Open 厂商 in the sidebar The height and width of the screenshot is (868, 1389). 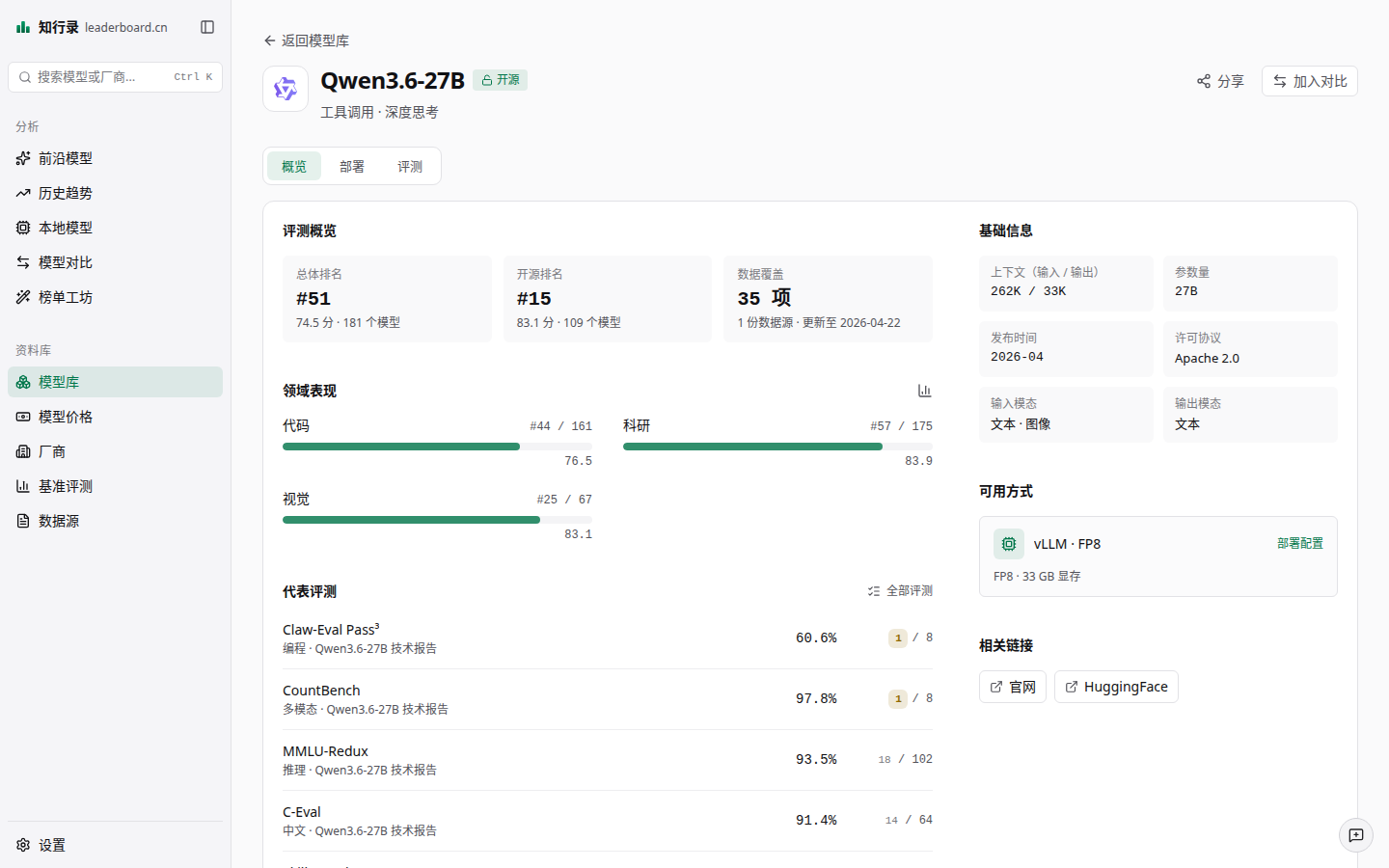click(x=115, y=451)
